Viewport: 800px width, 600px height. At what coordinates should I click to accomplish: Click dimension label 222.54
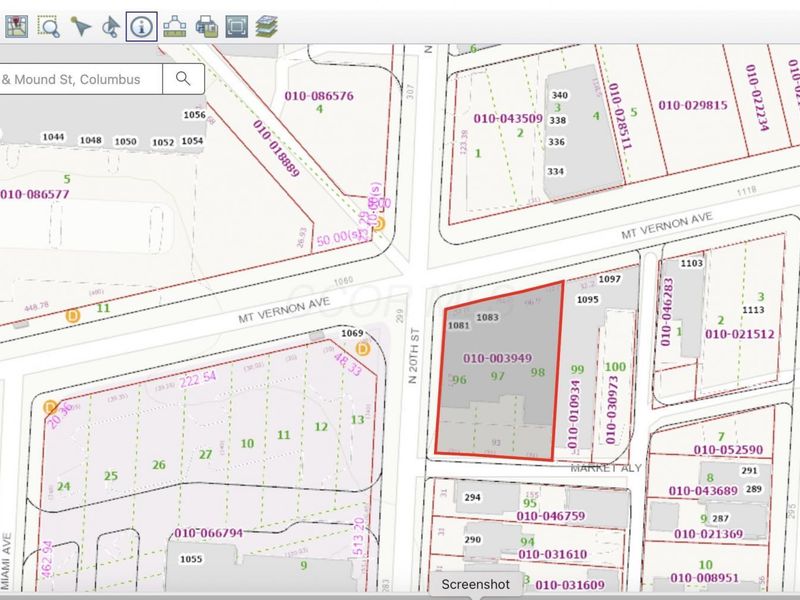click(198, 379)
